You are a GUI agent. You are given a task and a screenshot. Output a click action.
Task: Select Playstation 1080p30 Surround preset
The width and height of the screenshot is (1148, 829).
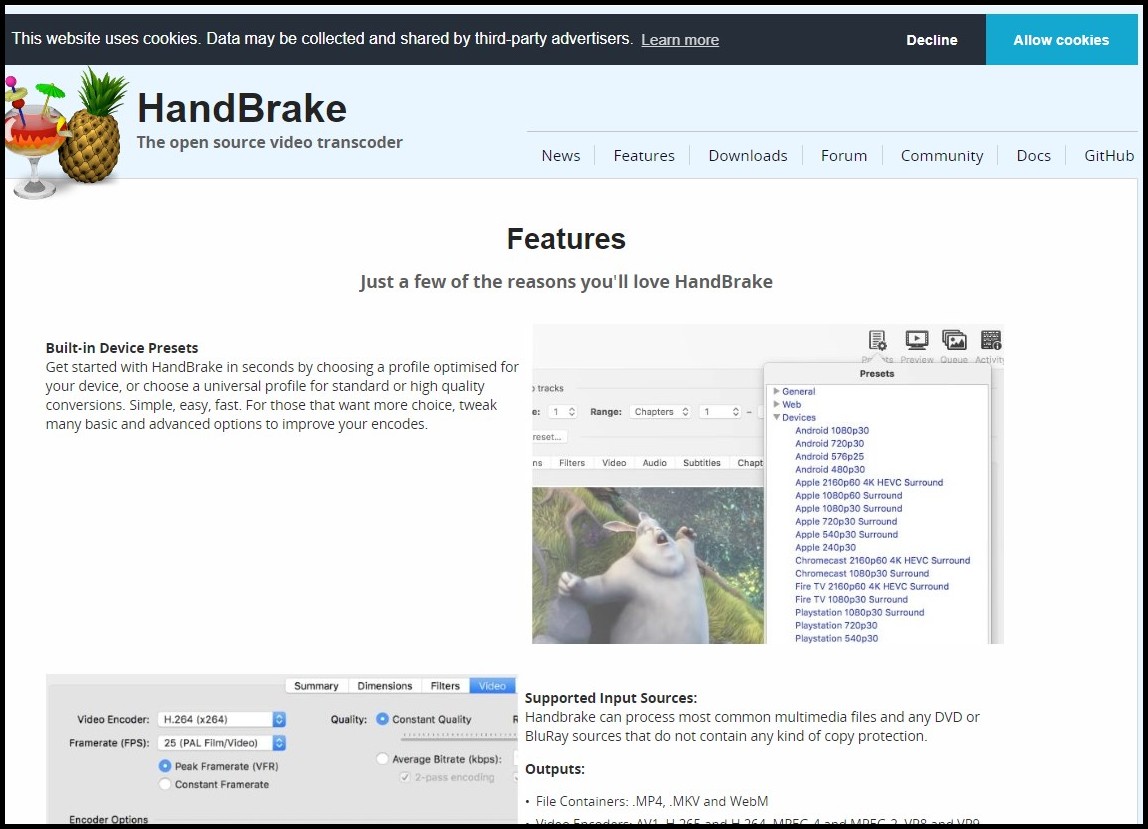860,612
